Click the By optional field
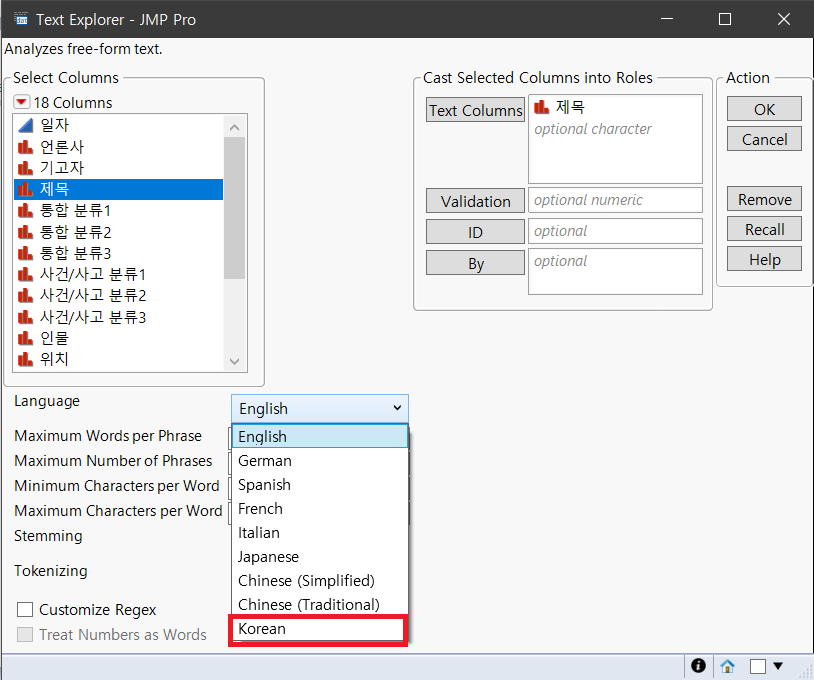Screen dimensions: 814x680 click(x=615, y=271)
